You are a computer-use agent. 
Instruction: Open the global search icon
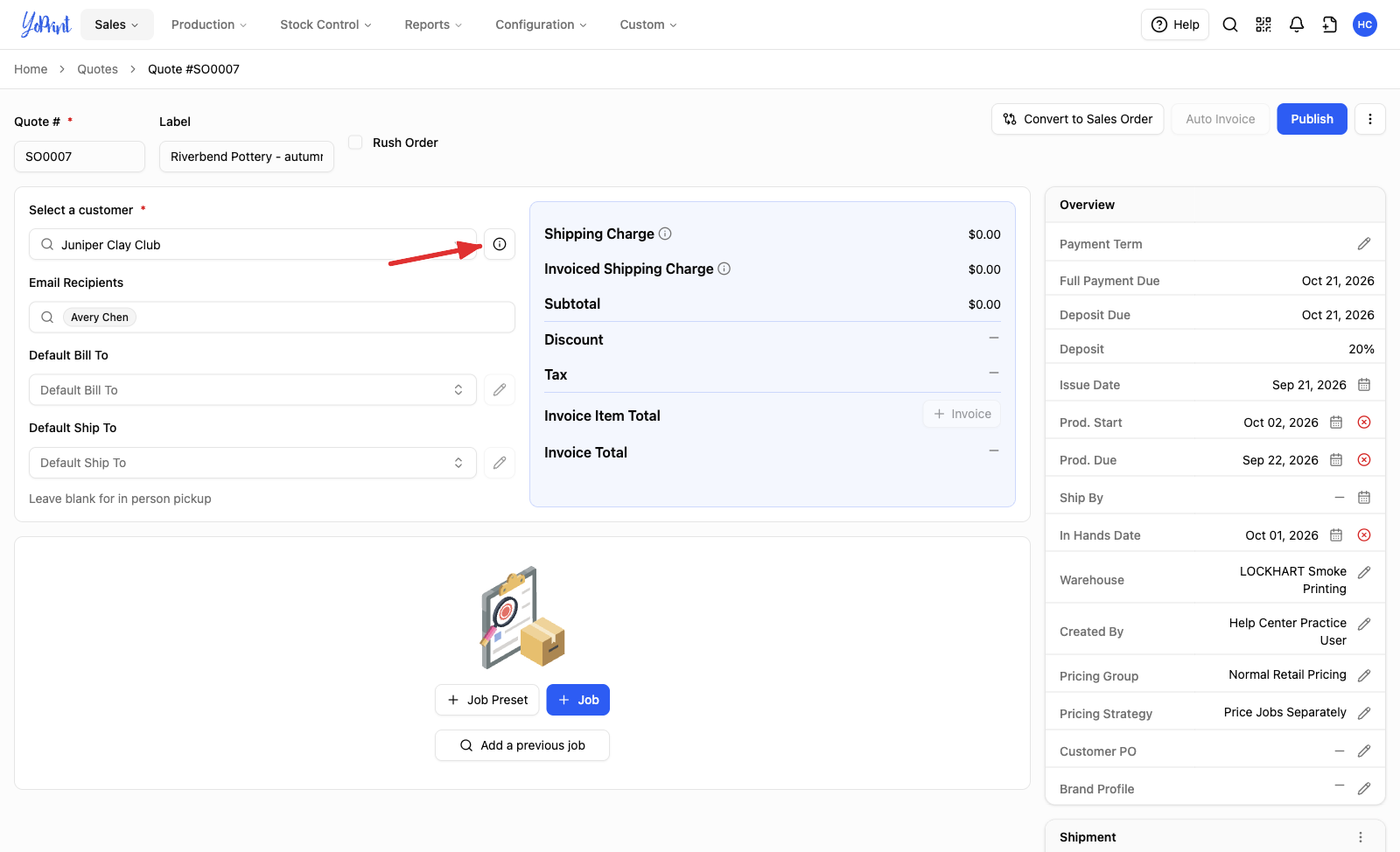(x=1230, y=24)
